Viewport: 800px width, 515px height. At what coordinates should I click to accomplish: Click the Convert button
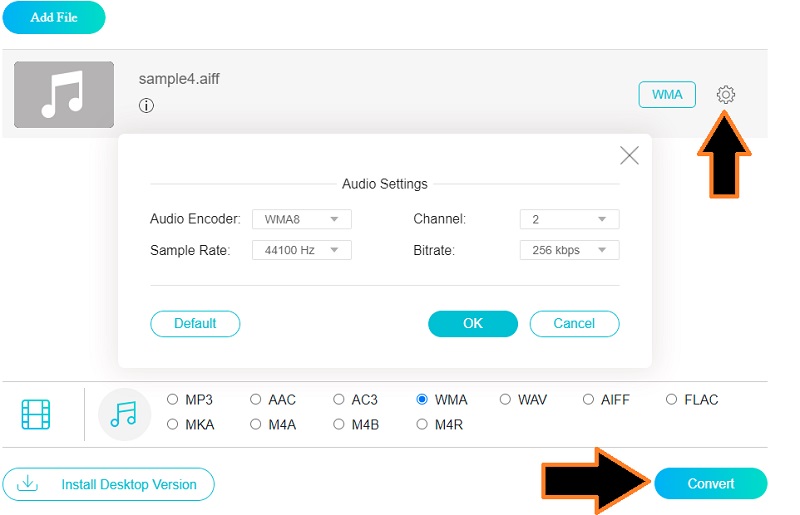[710, 484]
